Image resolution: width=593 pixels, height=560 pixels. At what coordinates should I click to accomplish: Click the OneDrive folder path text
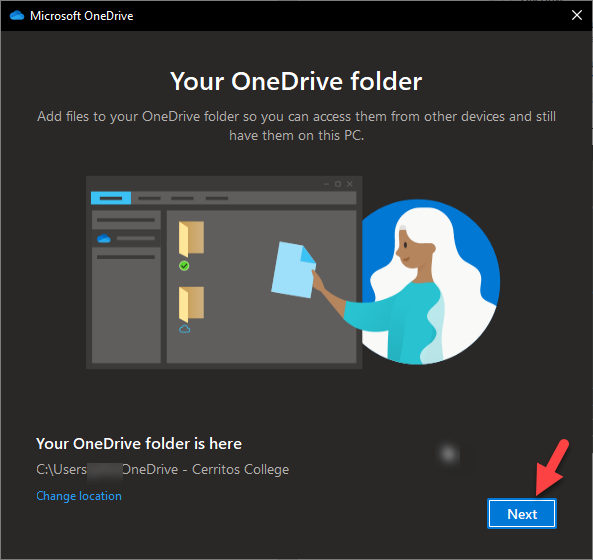coord(163,469)
